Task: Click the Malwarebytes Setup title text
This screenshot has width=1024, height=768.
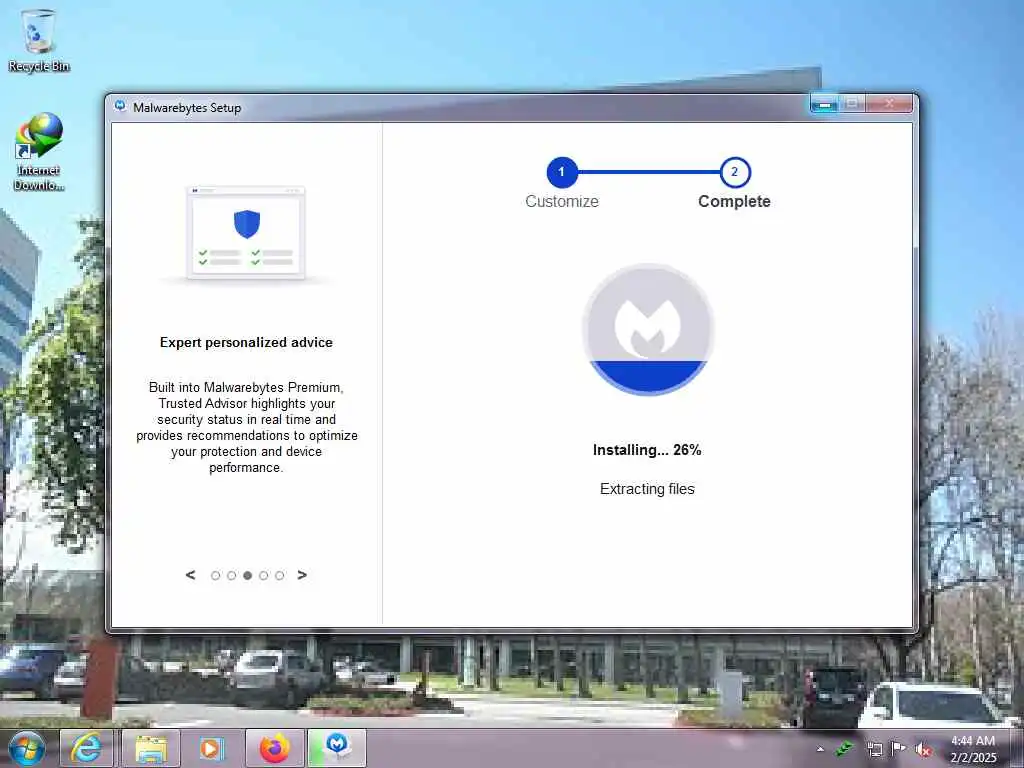Action: [x=187, y=108]
